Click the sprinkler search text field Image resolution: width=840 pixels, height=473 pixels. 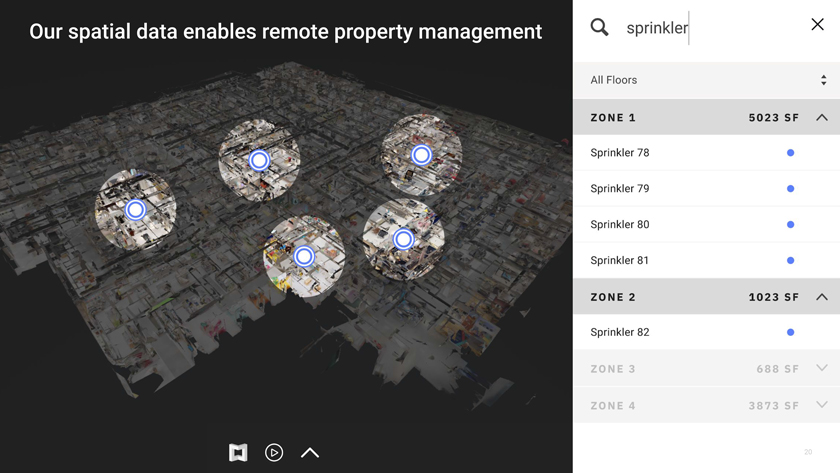coord(700,28)
